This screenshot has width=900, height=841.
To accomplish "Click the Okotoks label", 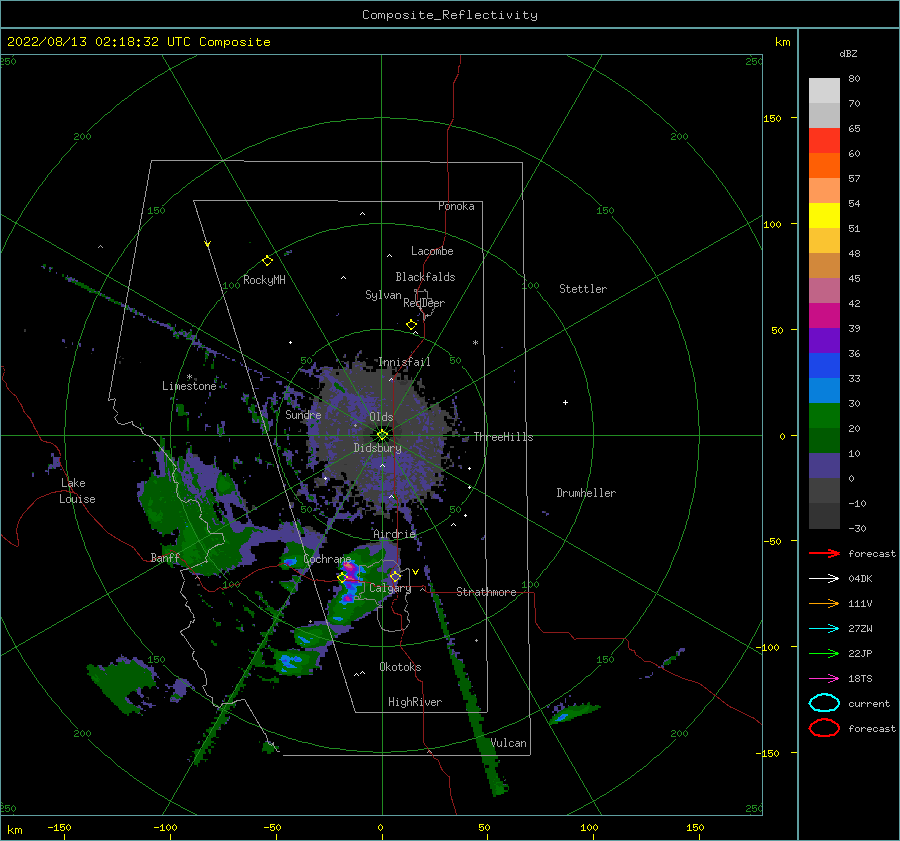I will [x=400, y=667].
